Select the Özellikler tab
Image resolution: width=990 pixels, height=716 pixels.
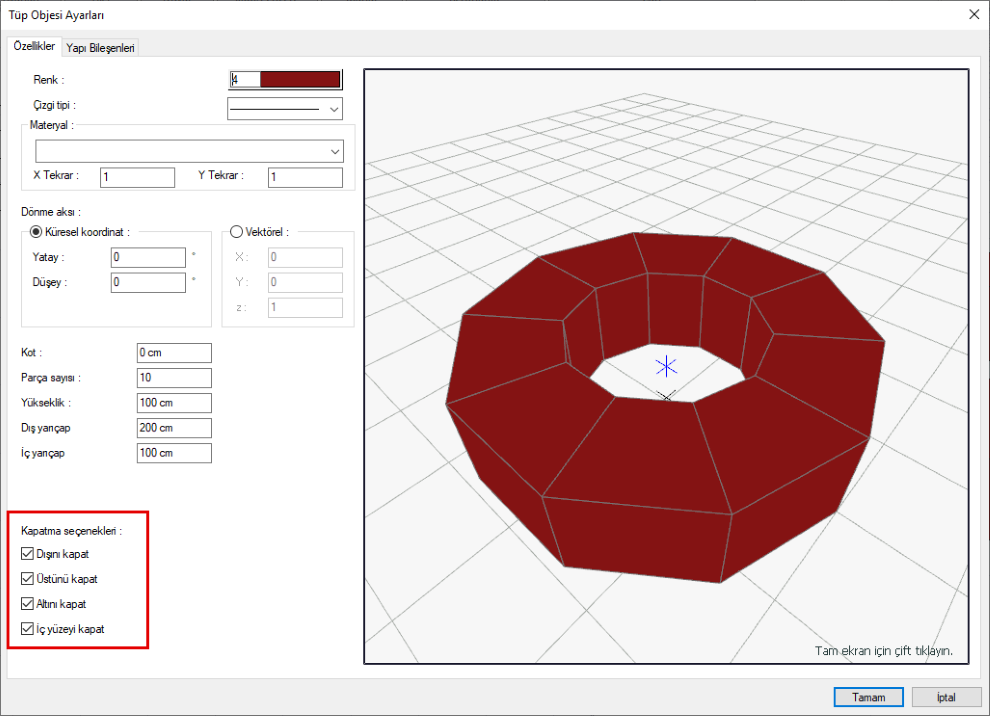pyautogui.click(x=34, y=46)
